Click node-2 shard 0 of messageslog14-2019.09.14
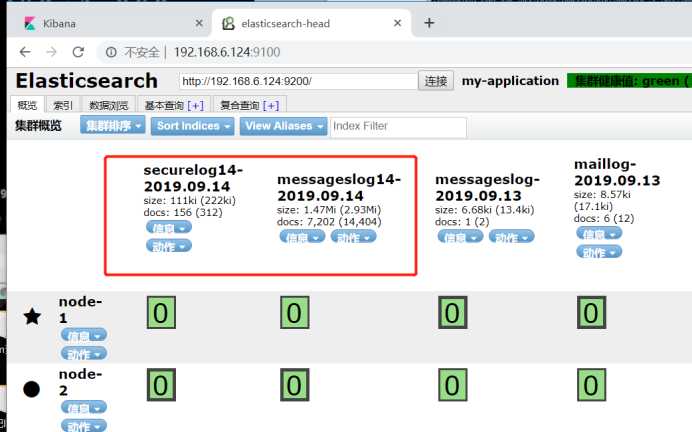 point(294,385)
